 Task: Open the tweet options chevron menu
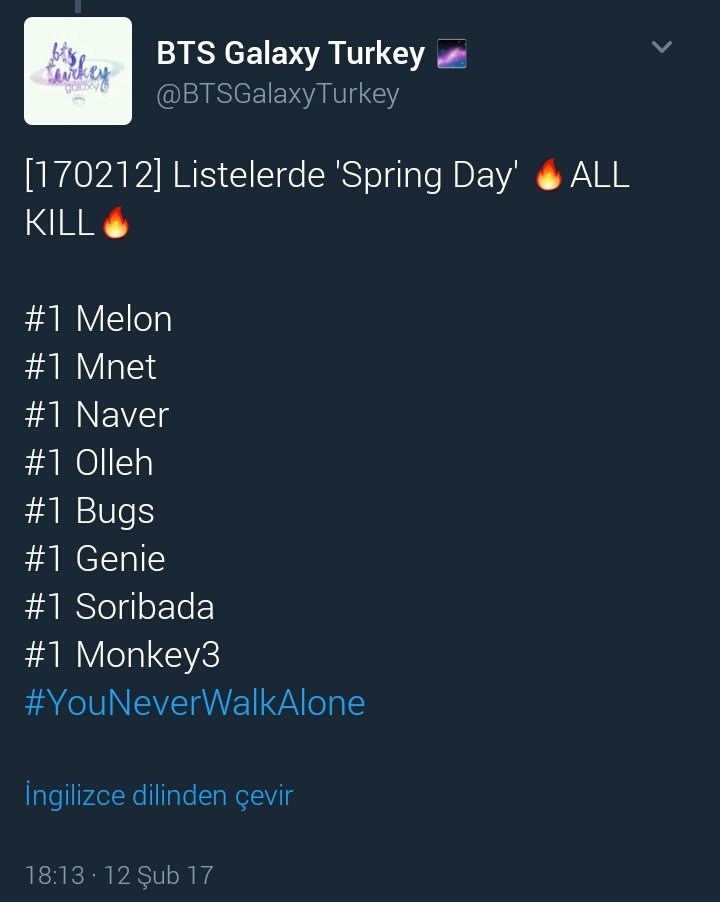[x=661, y=47]
